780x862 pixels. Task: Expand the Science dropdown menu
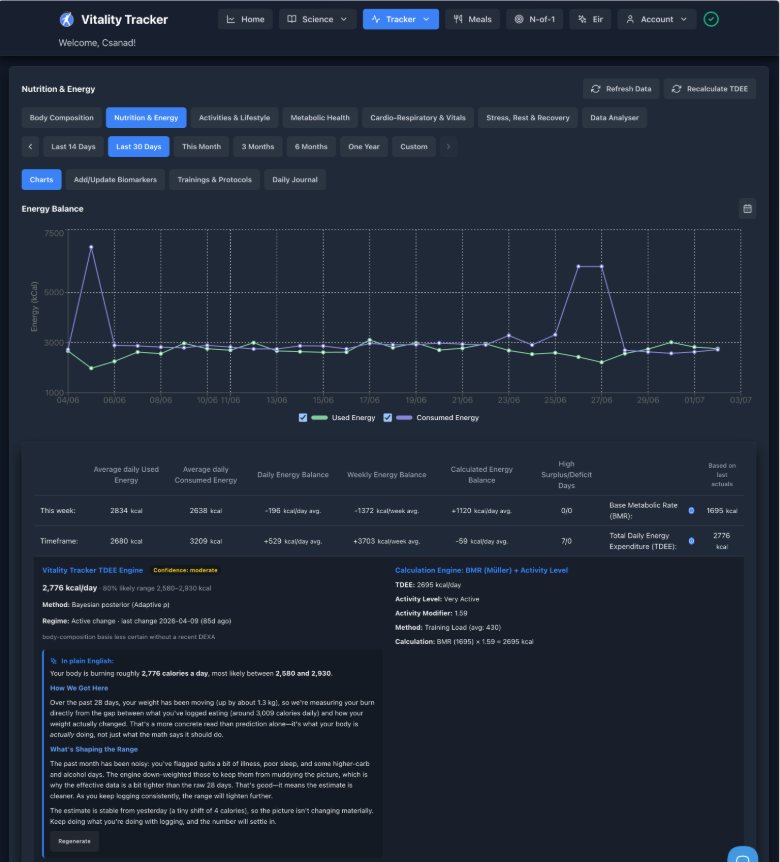pos(317,19)
